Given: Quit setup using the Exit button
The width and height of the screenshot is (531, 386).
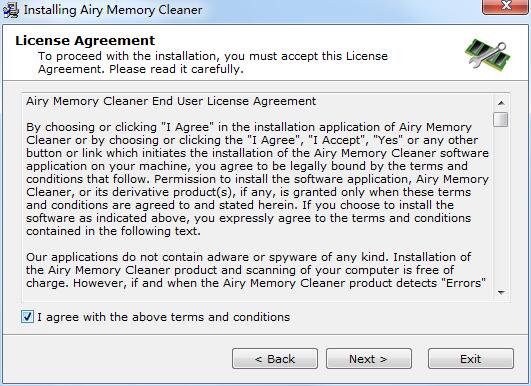Looking at the screenshot, I should pyautogui.click(x=471, y=359).
